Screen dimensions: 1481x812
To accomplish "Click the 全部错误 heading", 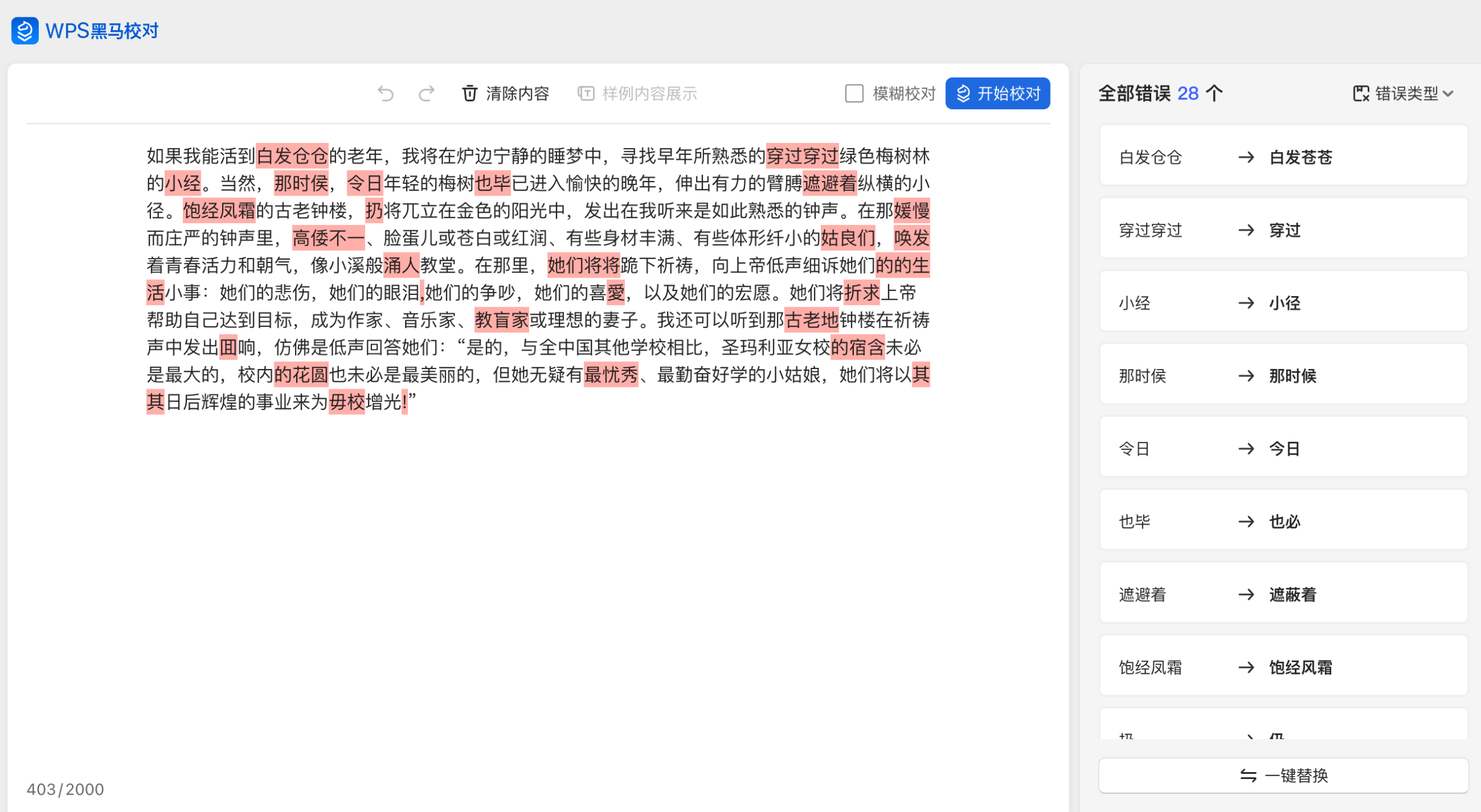I will click(x=1134, y=94).
